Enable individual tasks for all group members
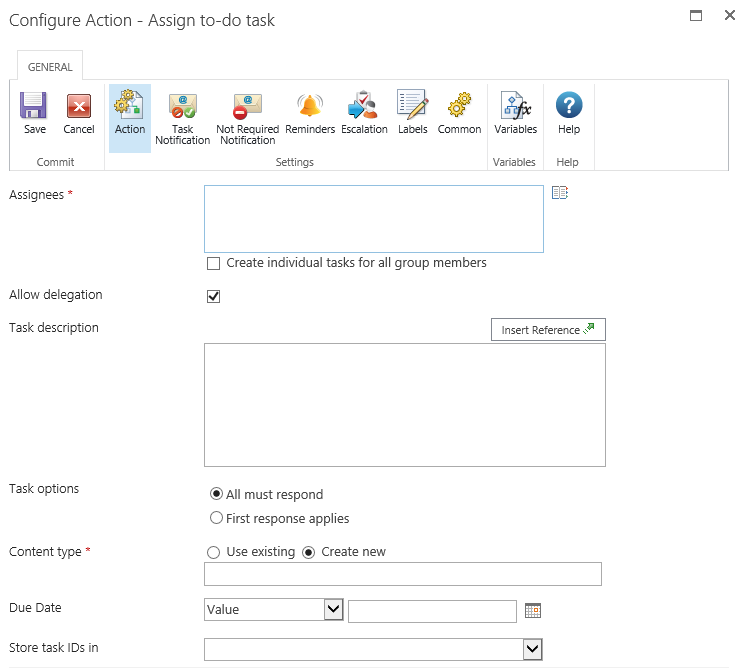Screen dimensions: 742x668 pos(213,264)
